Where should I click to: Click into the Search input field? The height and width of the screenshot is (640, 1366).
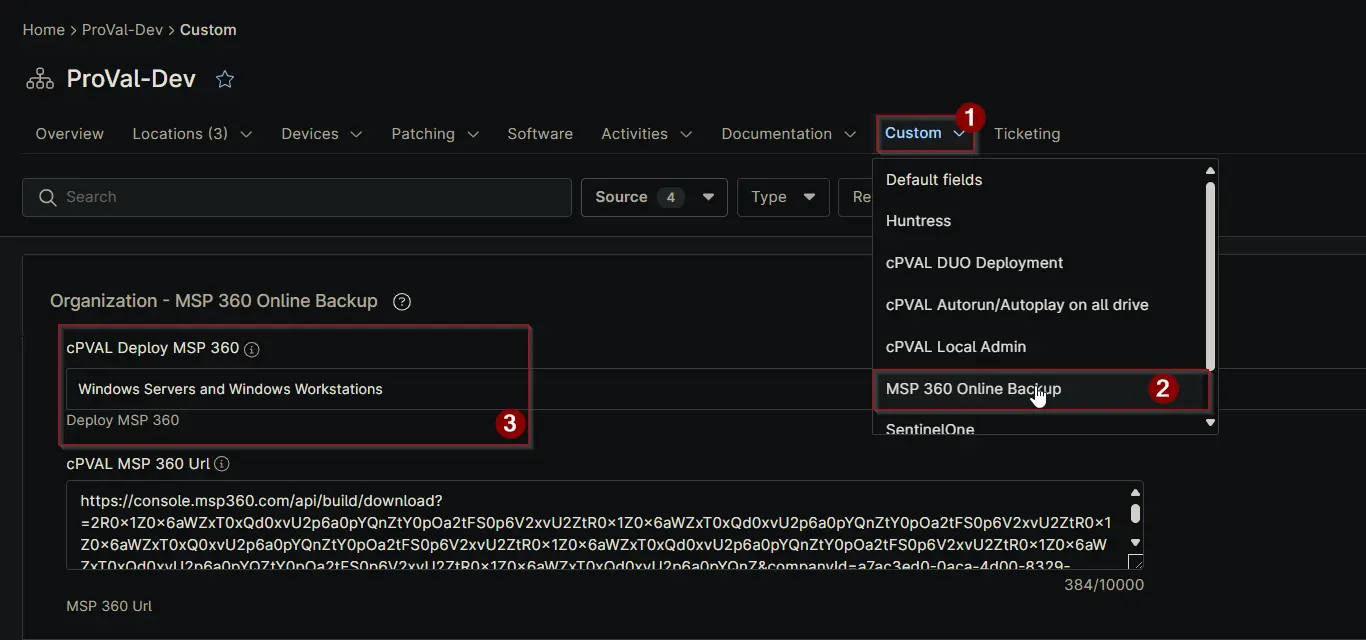coord(297,197)
